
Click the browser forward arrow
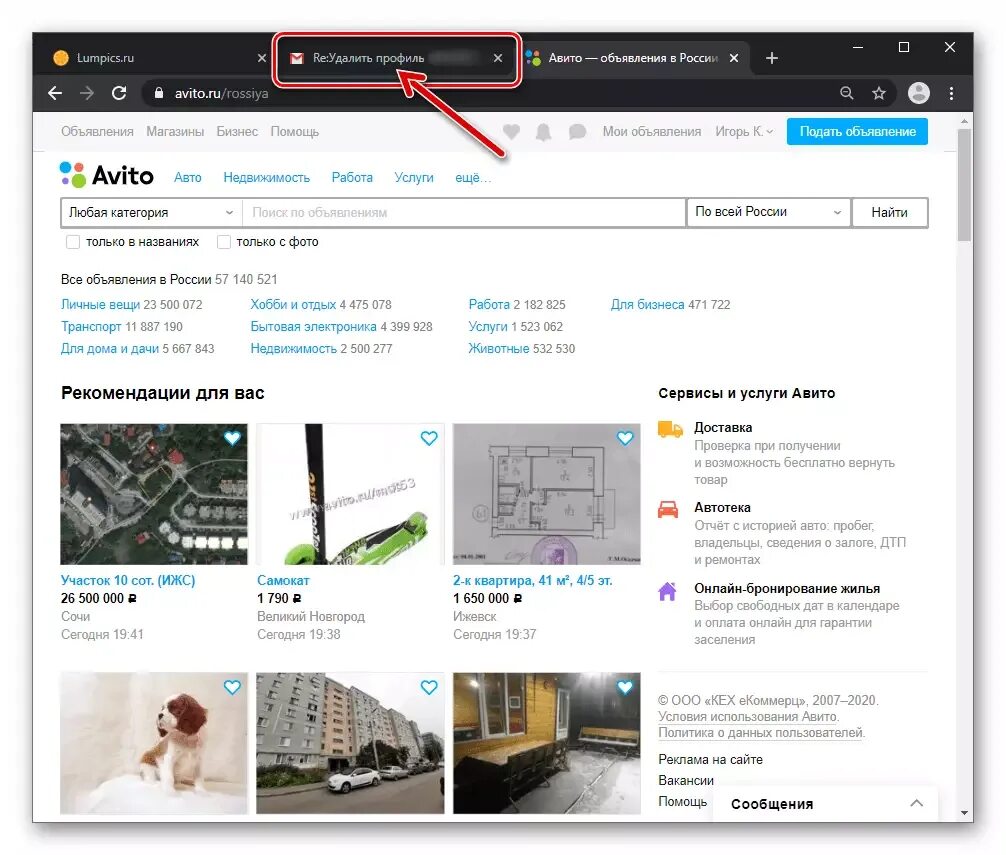87,94
